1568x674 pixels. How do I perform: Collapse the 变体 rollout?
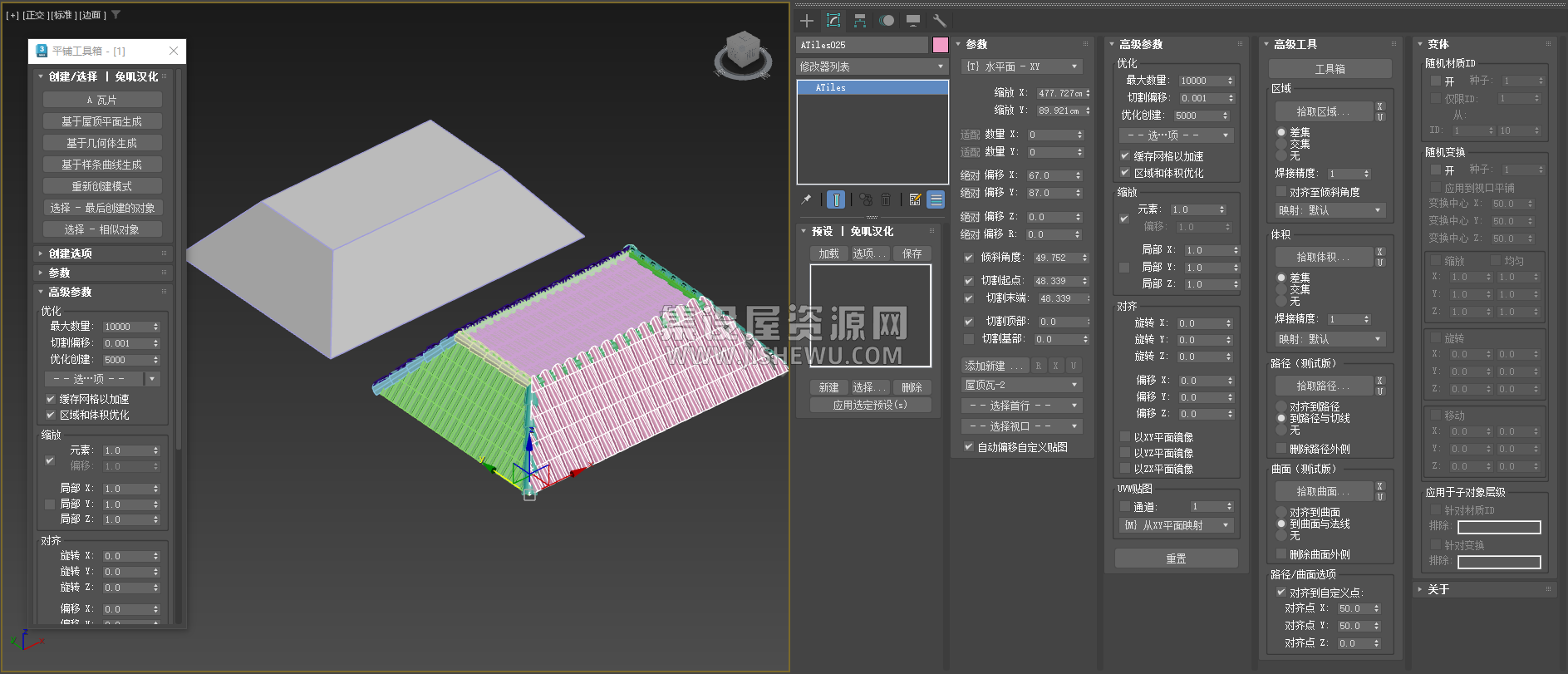[1485, 44]
